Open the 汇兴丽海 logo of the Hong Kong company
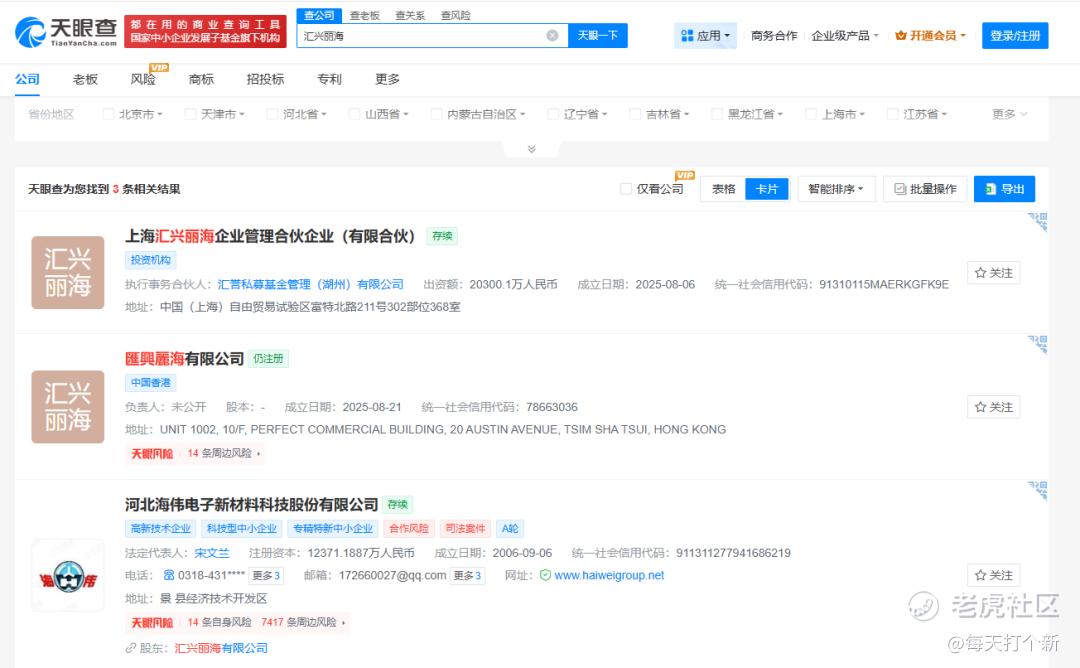Screen dimensions: 1080x668 pyautogui.click(x=68, y=407)
